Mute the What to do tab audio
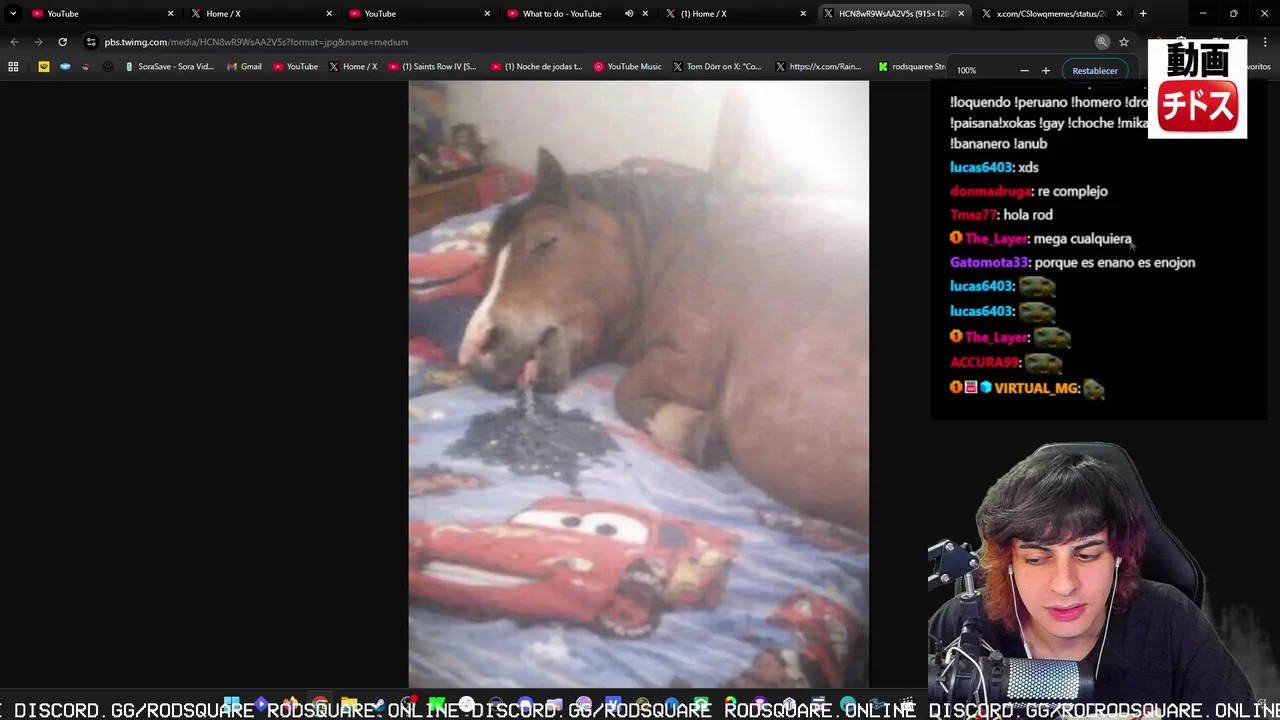This screenshot has height=720, width=1280. click(629, 13)
